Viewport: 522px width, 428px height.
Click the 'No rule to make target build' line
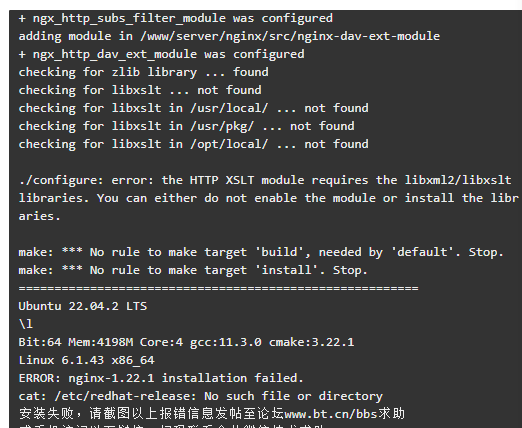pos(261,252)
